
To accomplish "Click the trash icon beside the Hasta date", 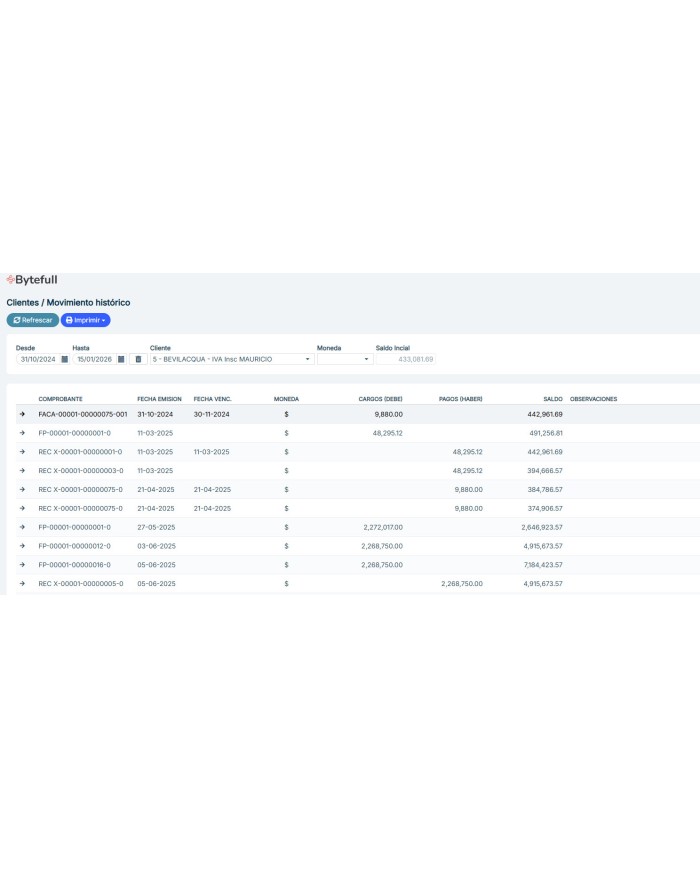I will 138,359.
